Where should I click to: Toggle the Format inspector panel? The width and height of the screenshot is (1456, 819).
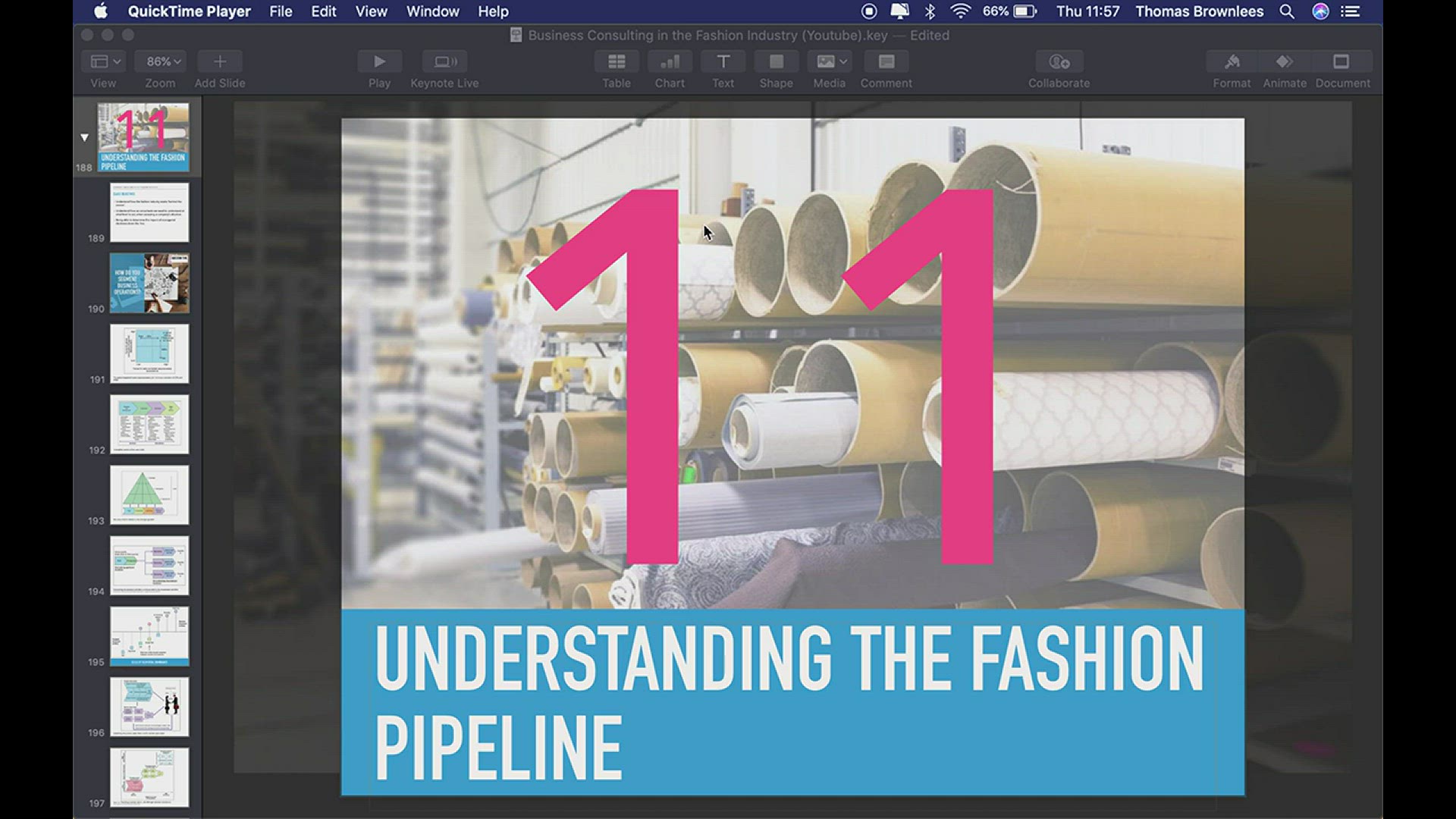pyautogui.click(x=1232, y=62)
